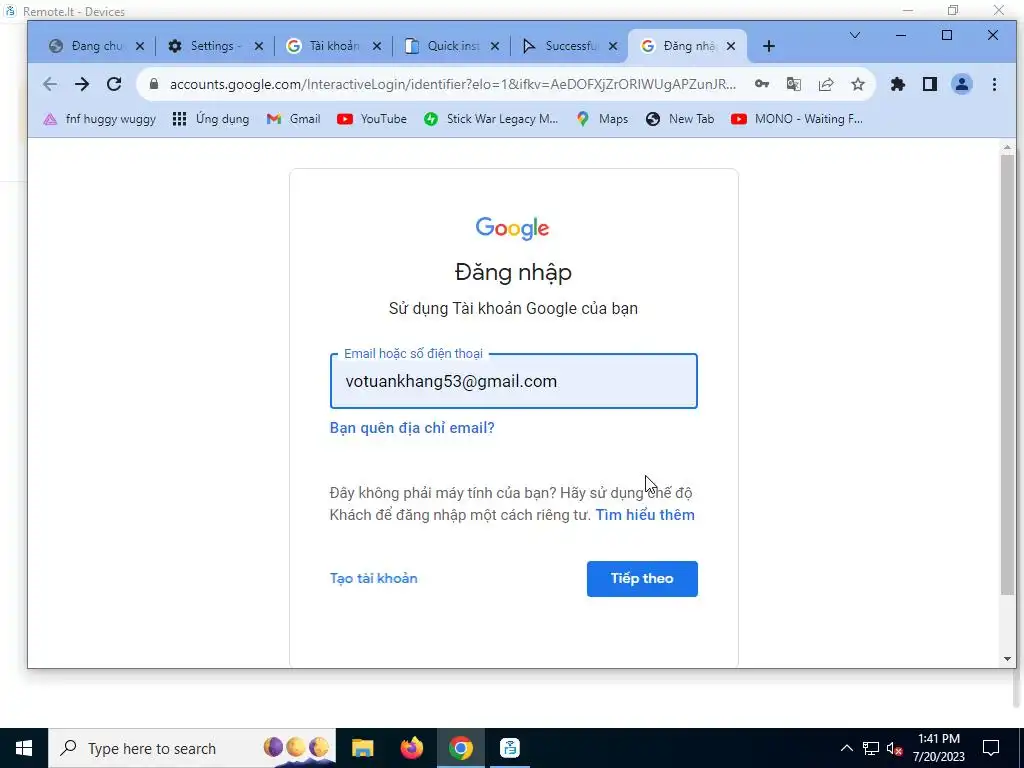This screenshot has width=1024, height=768.
Task: Open the notification center icon
Action: (991, 748)
